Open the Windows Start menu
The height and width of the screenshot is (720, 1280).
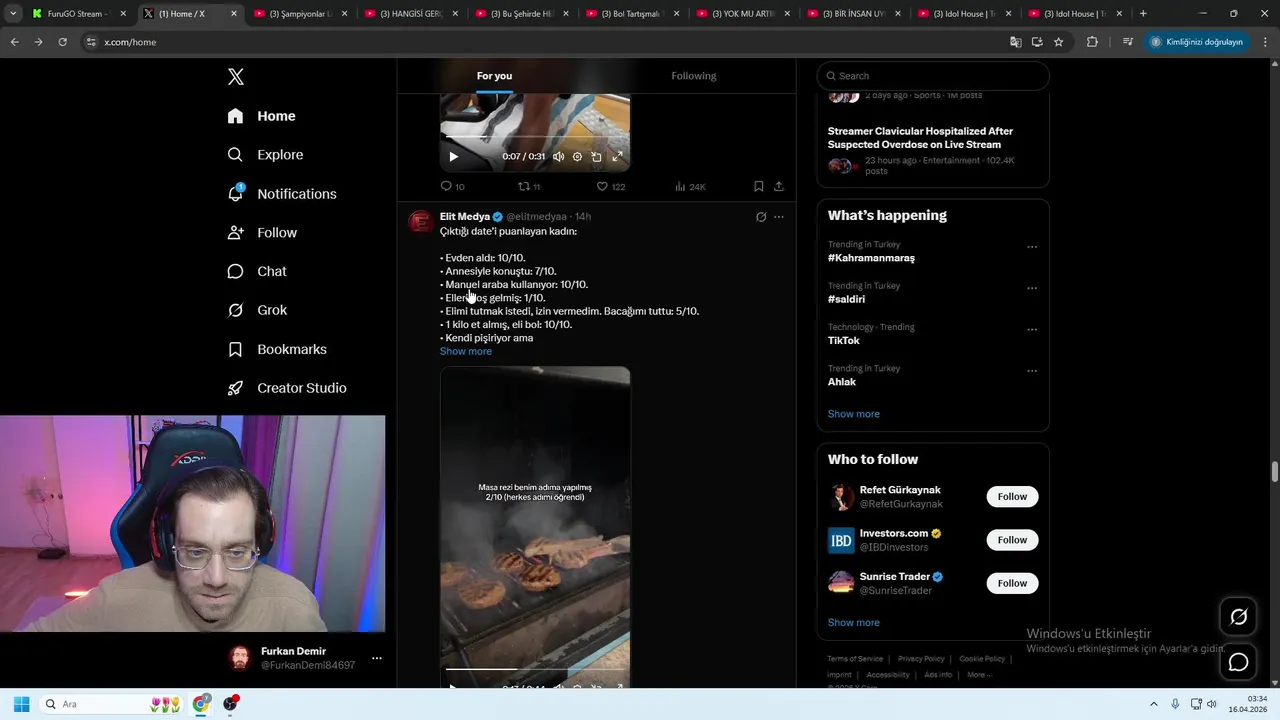(x=21, y=704)
